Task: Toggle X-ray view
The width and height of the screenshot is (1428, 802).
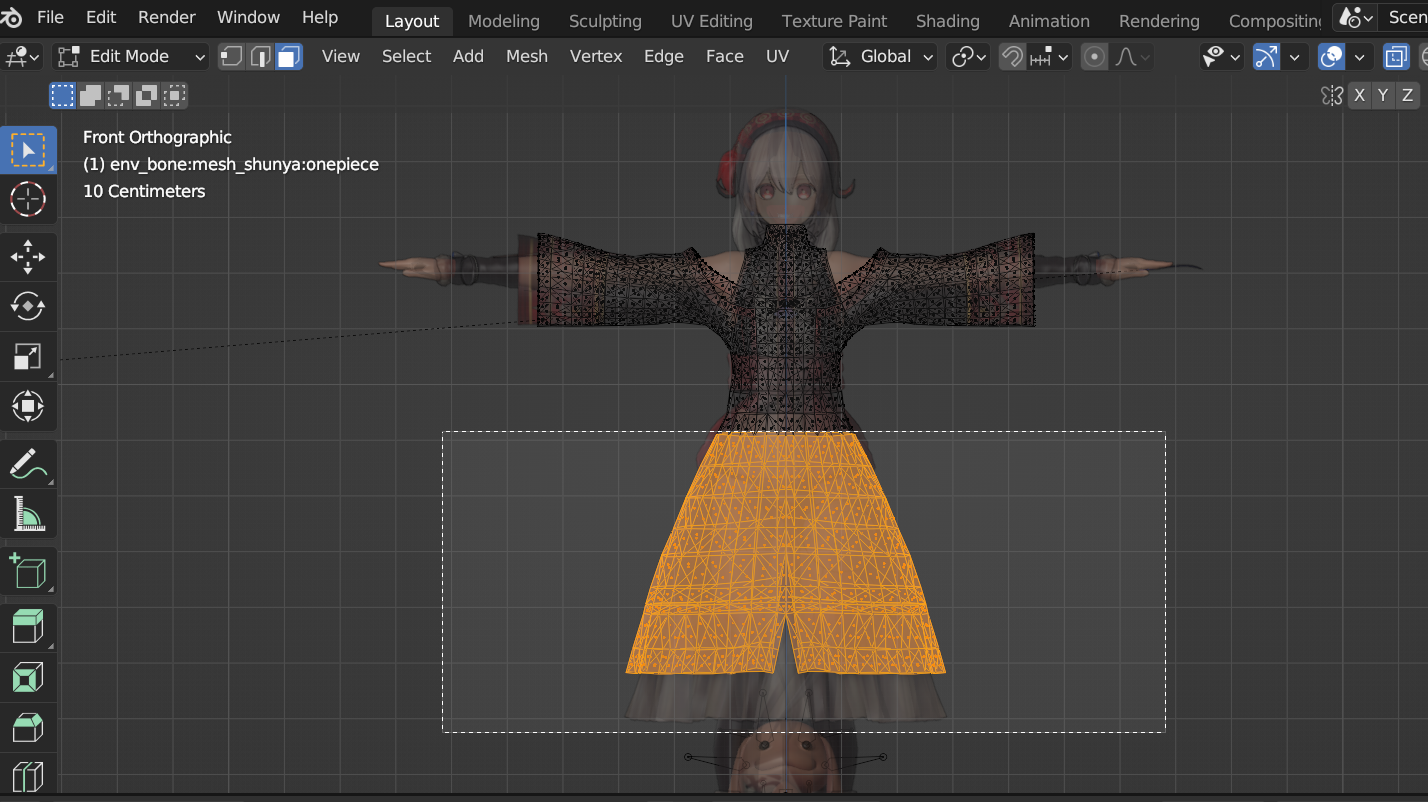Action: [x=1396, y=57]
